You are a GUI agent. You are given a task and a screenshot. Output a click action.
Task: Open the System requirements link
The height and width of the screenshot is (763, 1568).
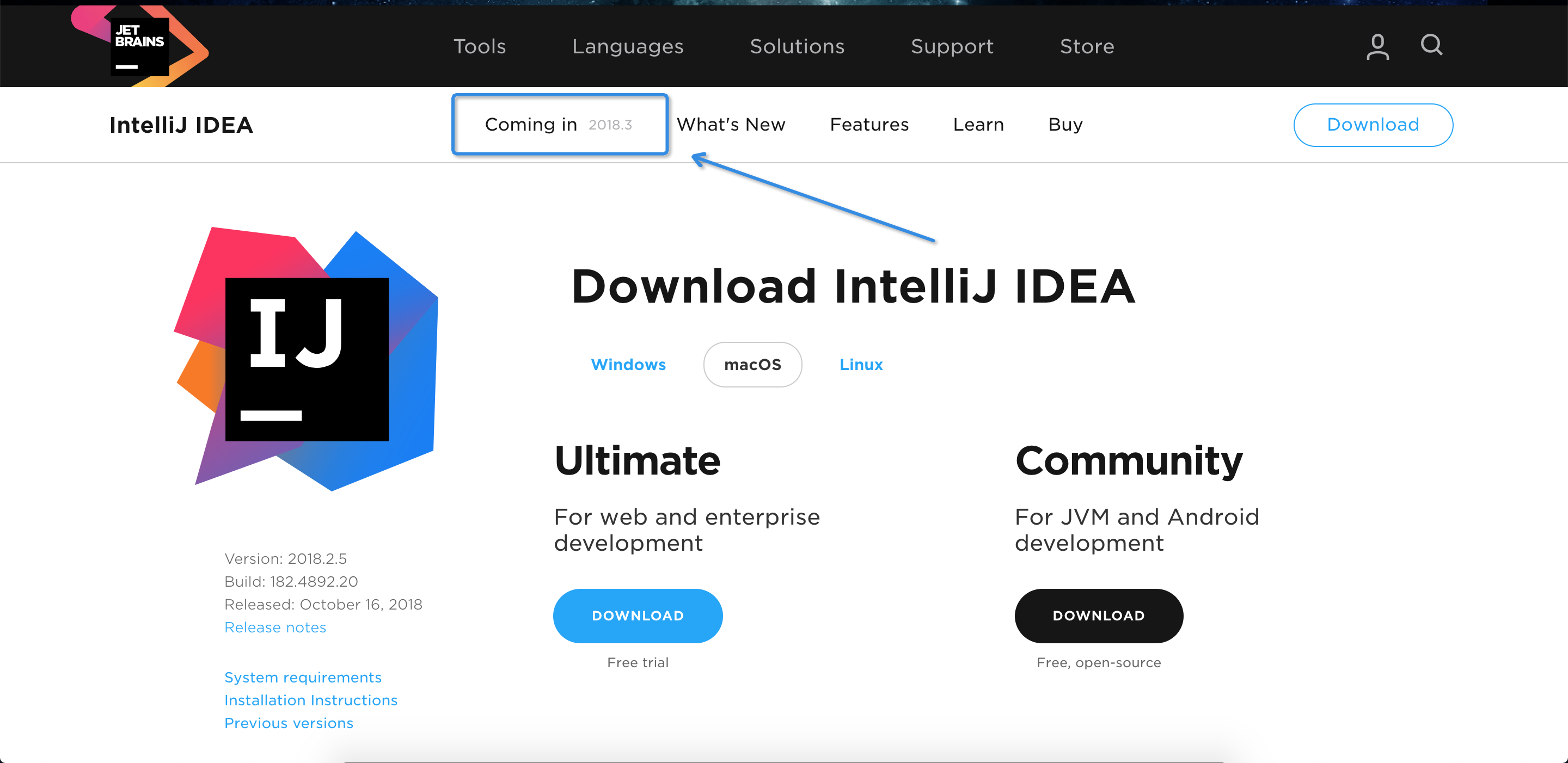(303, 677)
